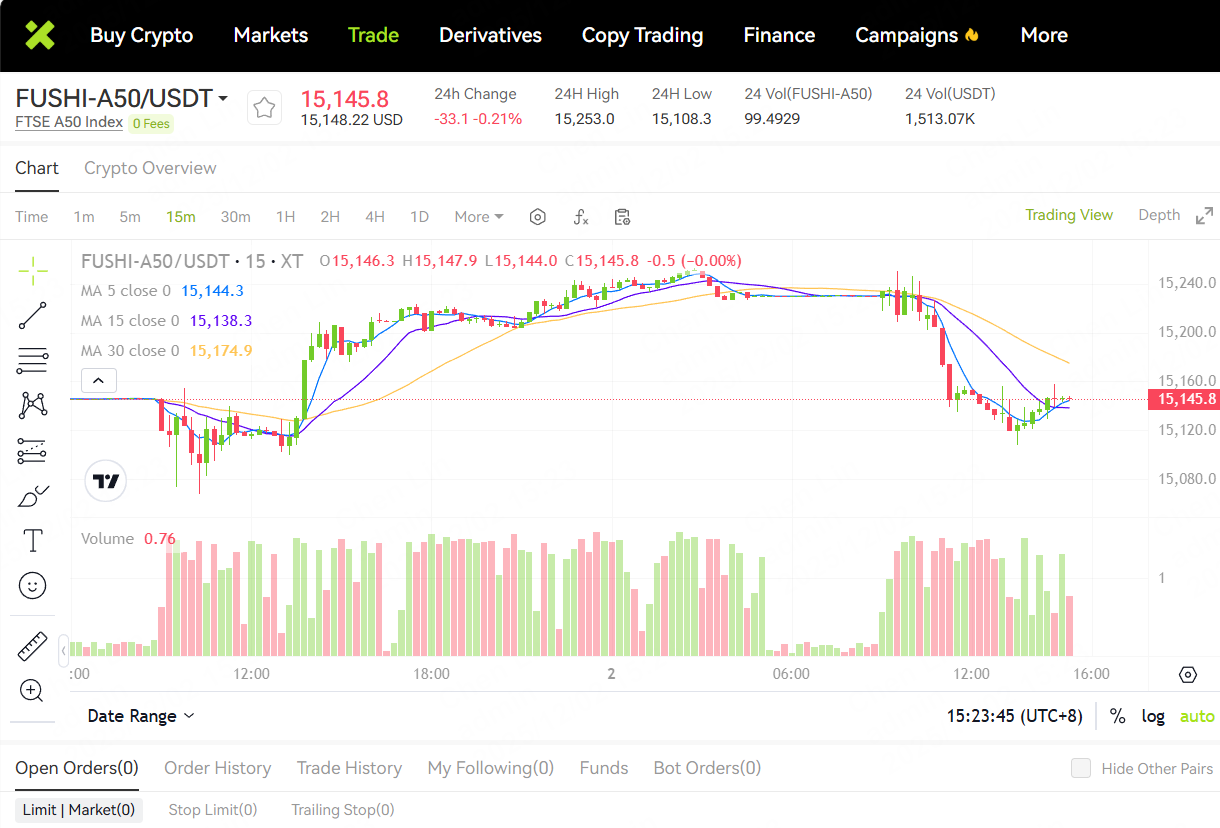Open the fx indicators menu

click(580, 217)
